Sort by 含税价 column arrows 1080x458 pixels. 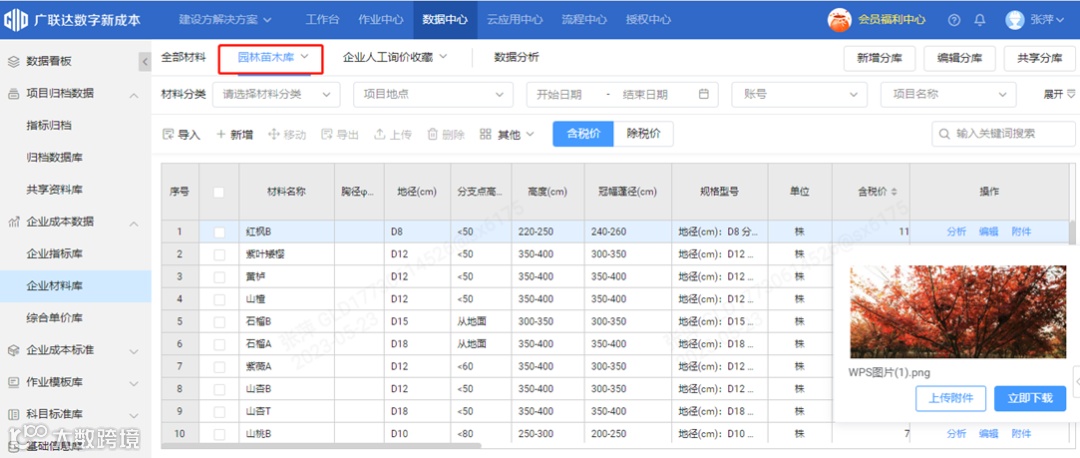click(x=894, y=192)
